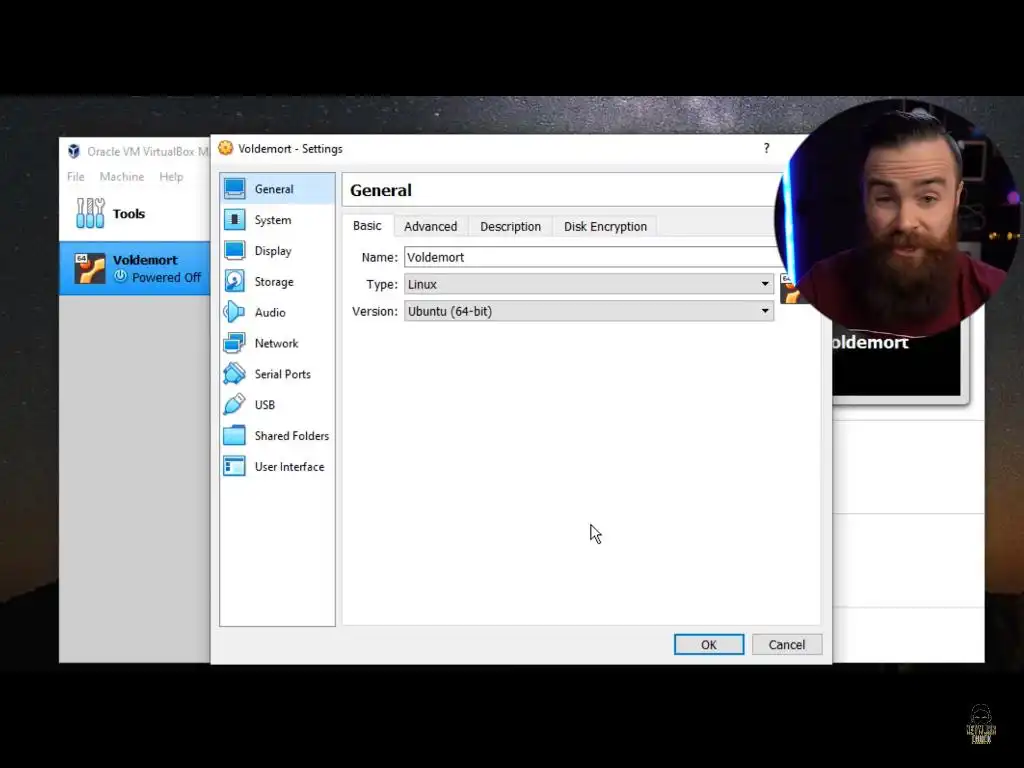Viewport: 1024px width, 768px height.
Task: Click the Voldemort VM OS icon in the VM list
Action: pos(89,268)
